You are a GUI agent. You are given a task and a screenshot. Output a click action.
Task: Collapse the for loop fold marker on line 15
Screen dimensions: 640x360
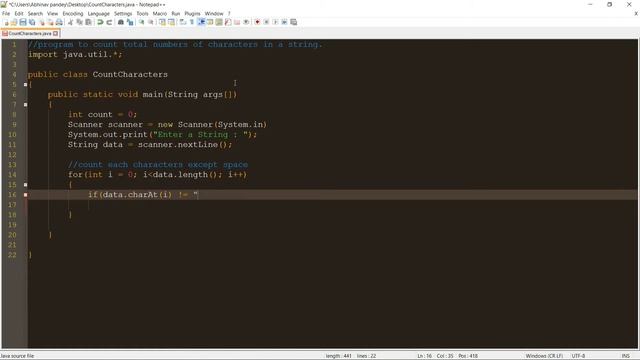pyautogui.click(x=25, y=184)
